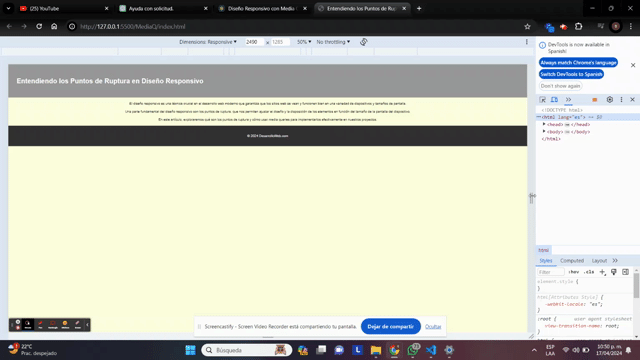Expand the head element node

[544, 124]
